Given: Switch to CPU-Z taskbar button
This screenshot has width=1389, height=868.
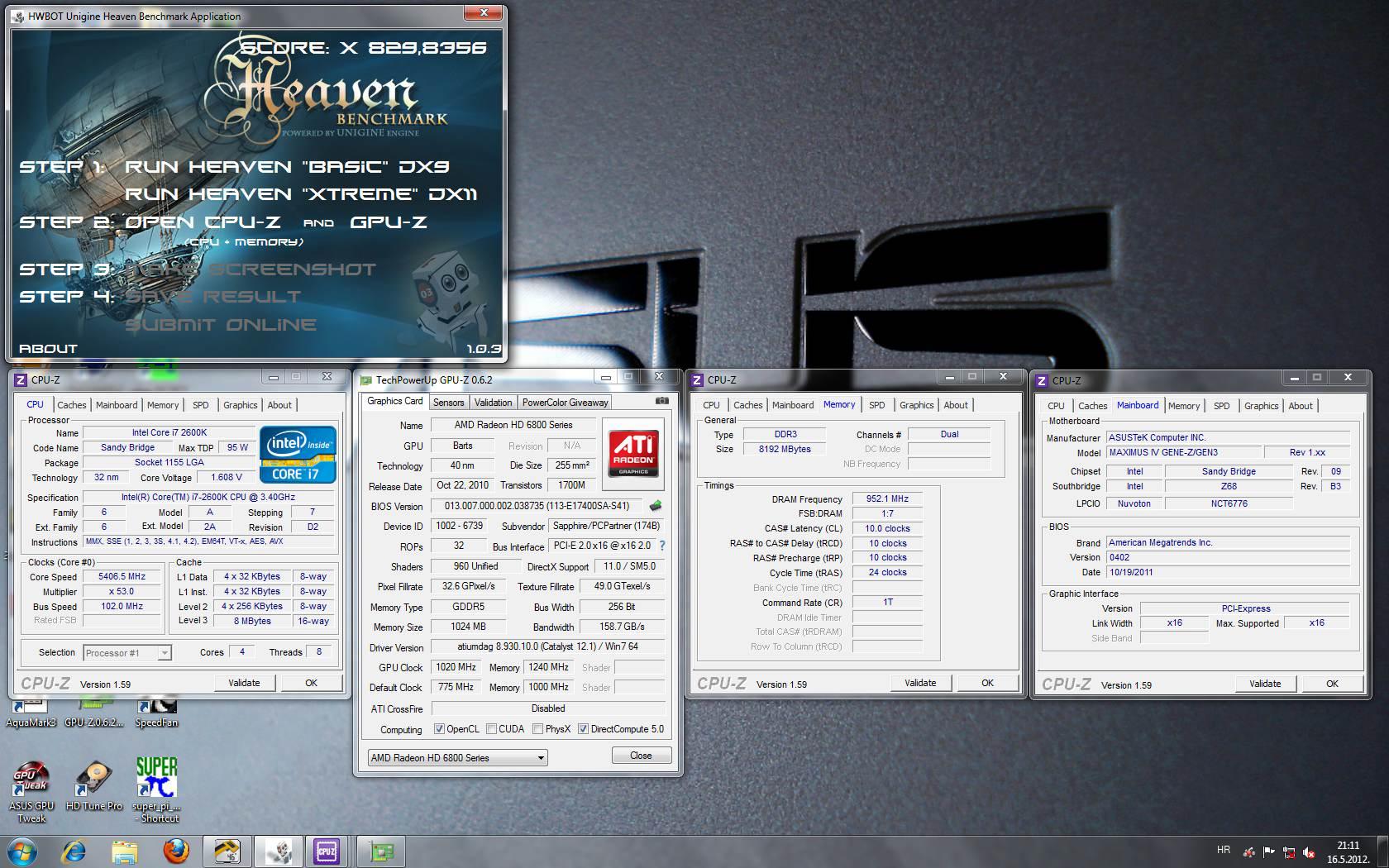Looking at the screenshot, I should point(327,851).
